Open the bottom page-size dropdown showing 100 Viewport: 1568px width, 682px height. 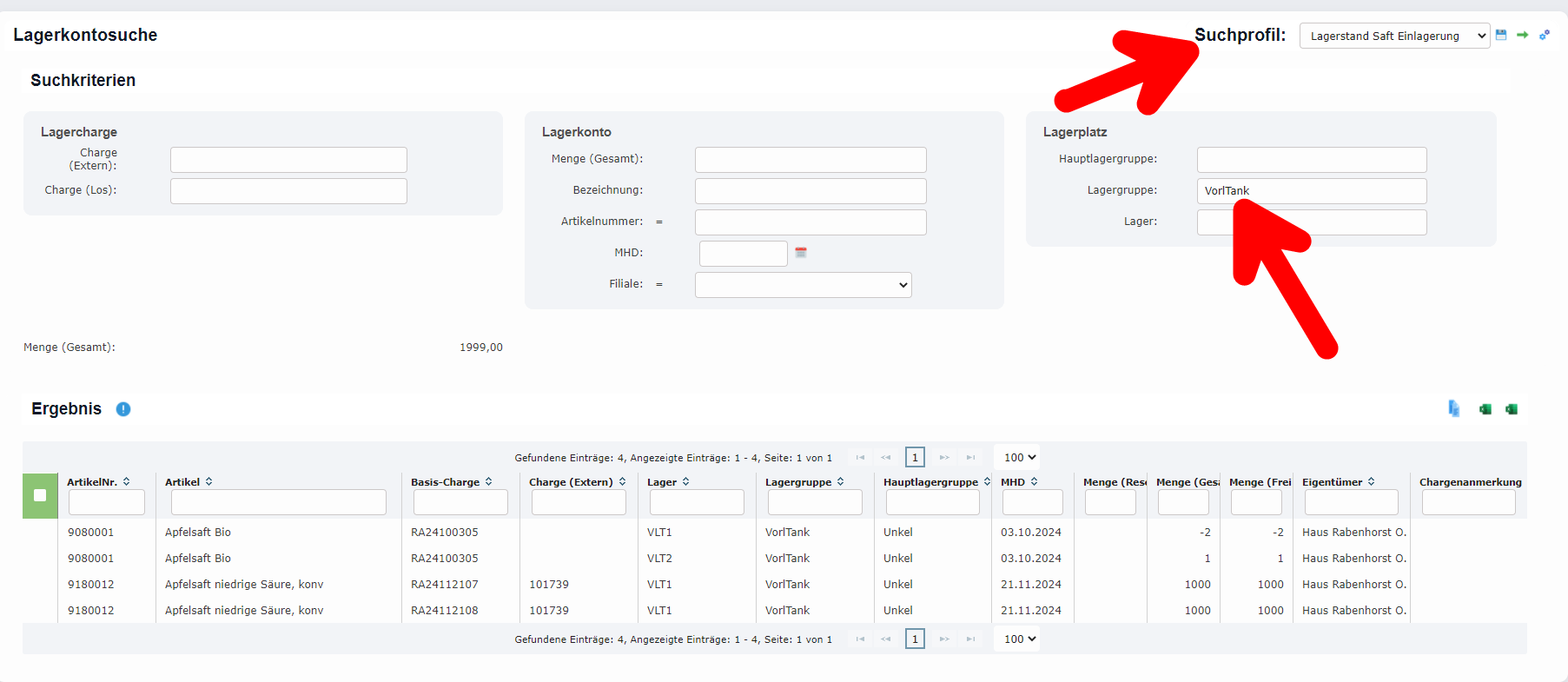click(1020, 639)
